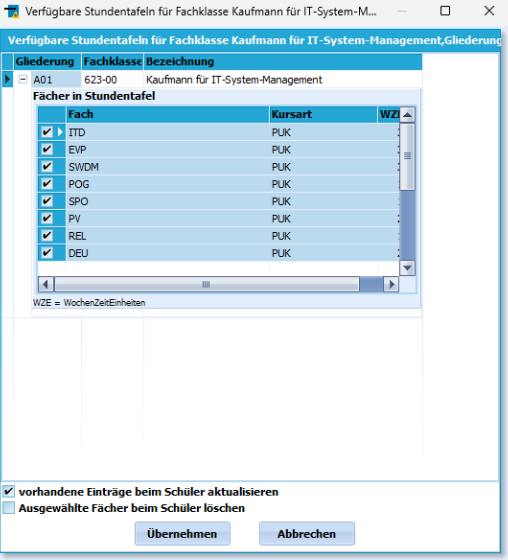Image resolution: width=508 pixels, height=560 pixels.
Task: Click the left arrow of the horizontal scrollbar
Action: [46, 284]
